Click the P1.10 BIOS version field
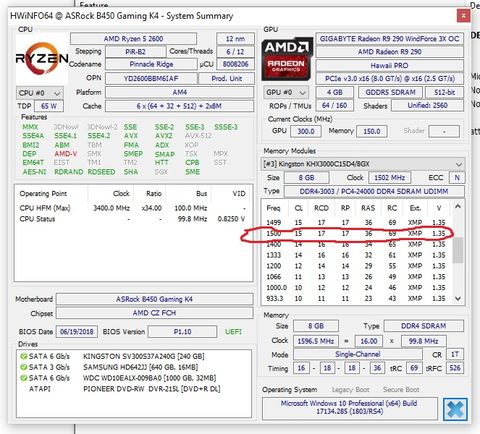Image resolution: width=480 pixels, height=434 pixels. (182, 332)
